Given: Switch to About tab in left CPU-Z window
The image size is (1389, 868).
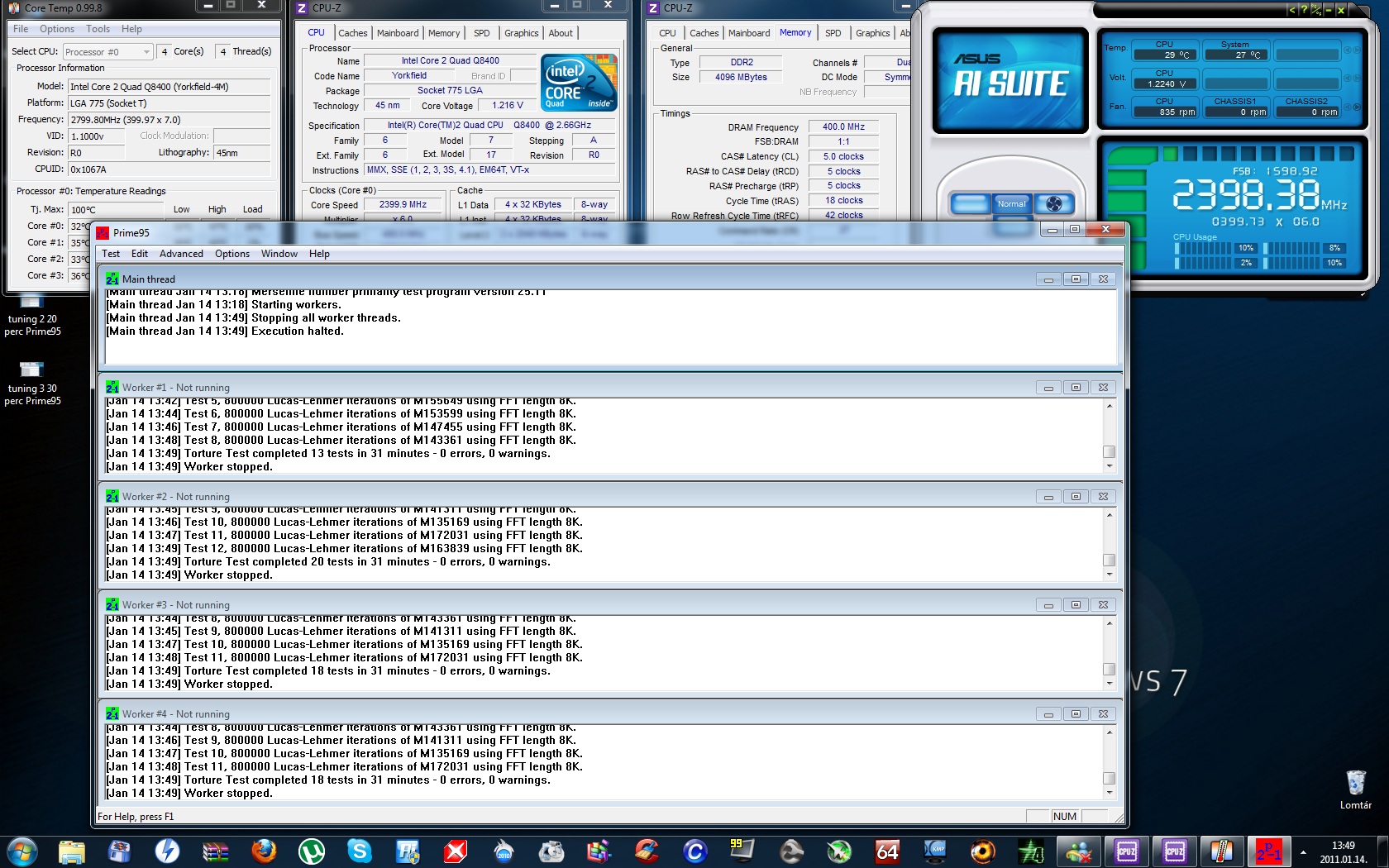Looking at the screenshot, I should tap(561, 33).
